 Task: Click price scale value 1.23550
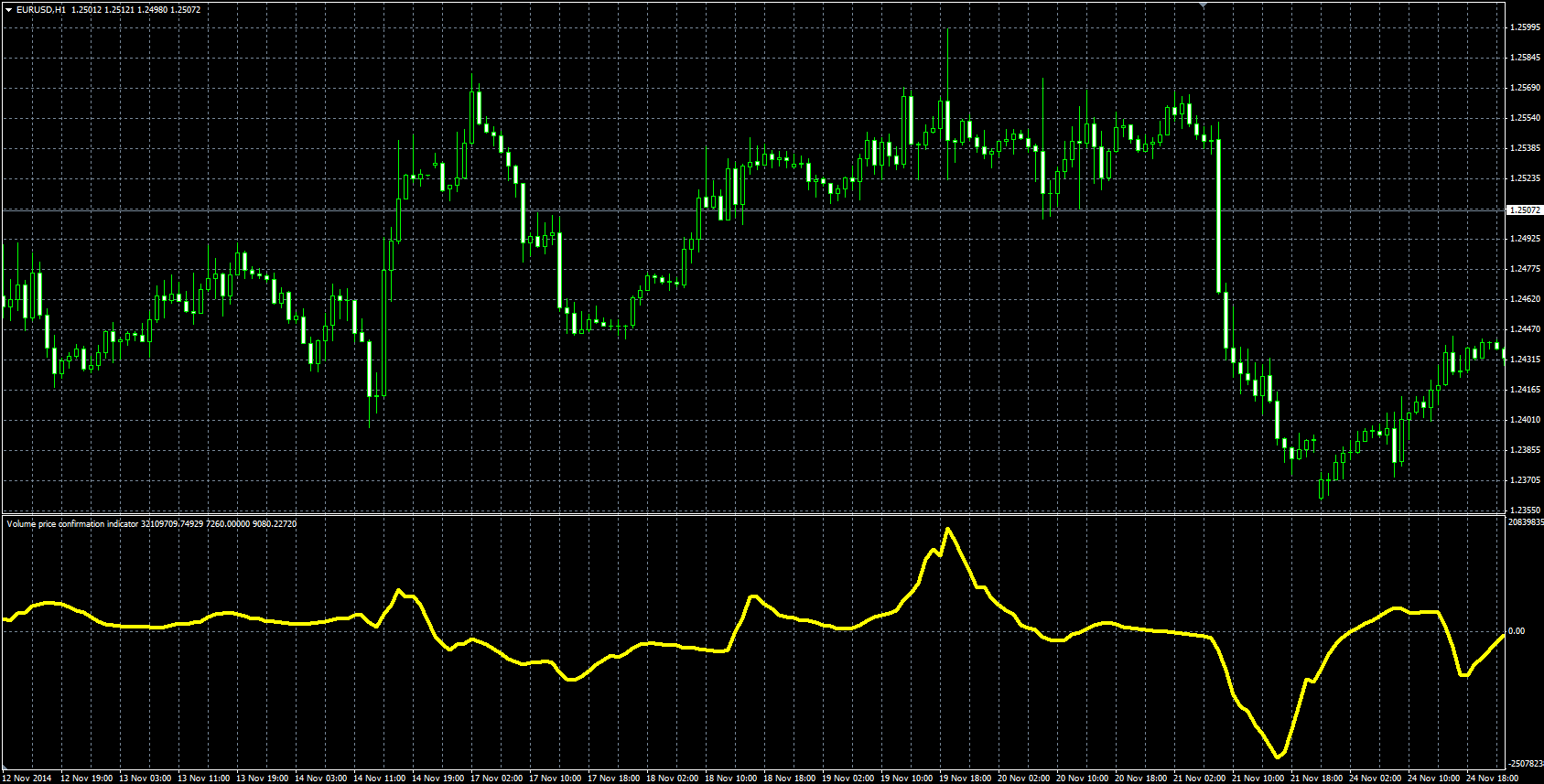(1524, 510)
